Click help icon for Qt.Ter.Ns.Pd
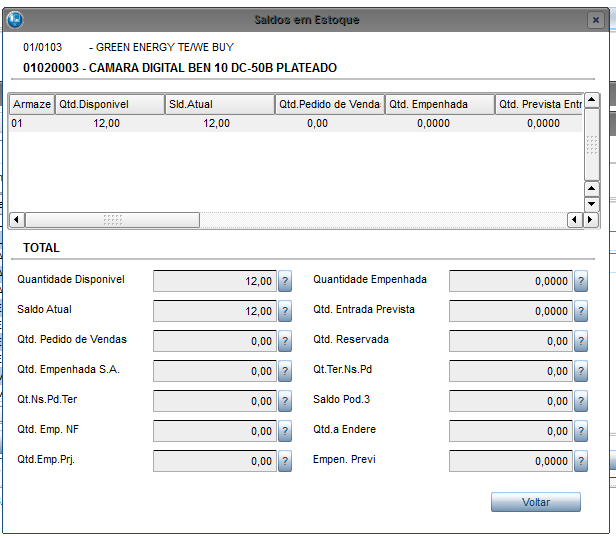Image resolution: width=616 pixels, height=538 pixels. coord(581,371)
